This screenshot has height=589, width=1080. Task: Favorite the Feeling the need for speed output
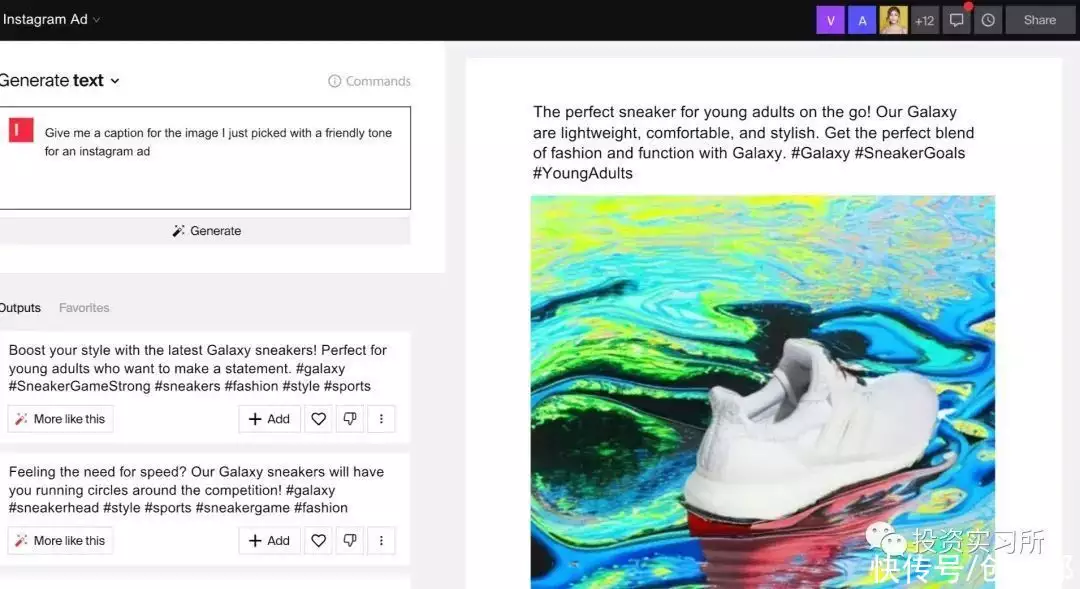(318, 541)
